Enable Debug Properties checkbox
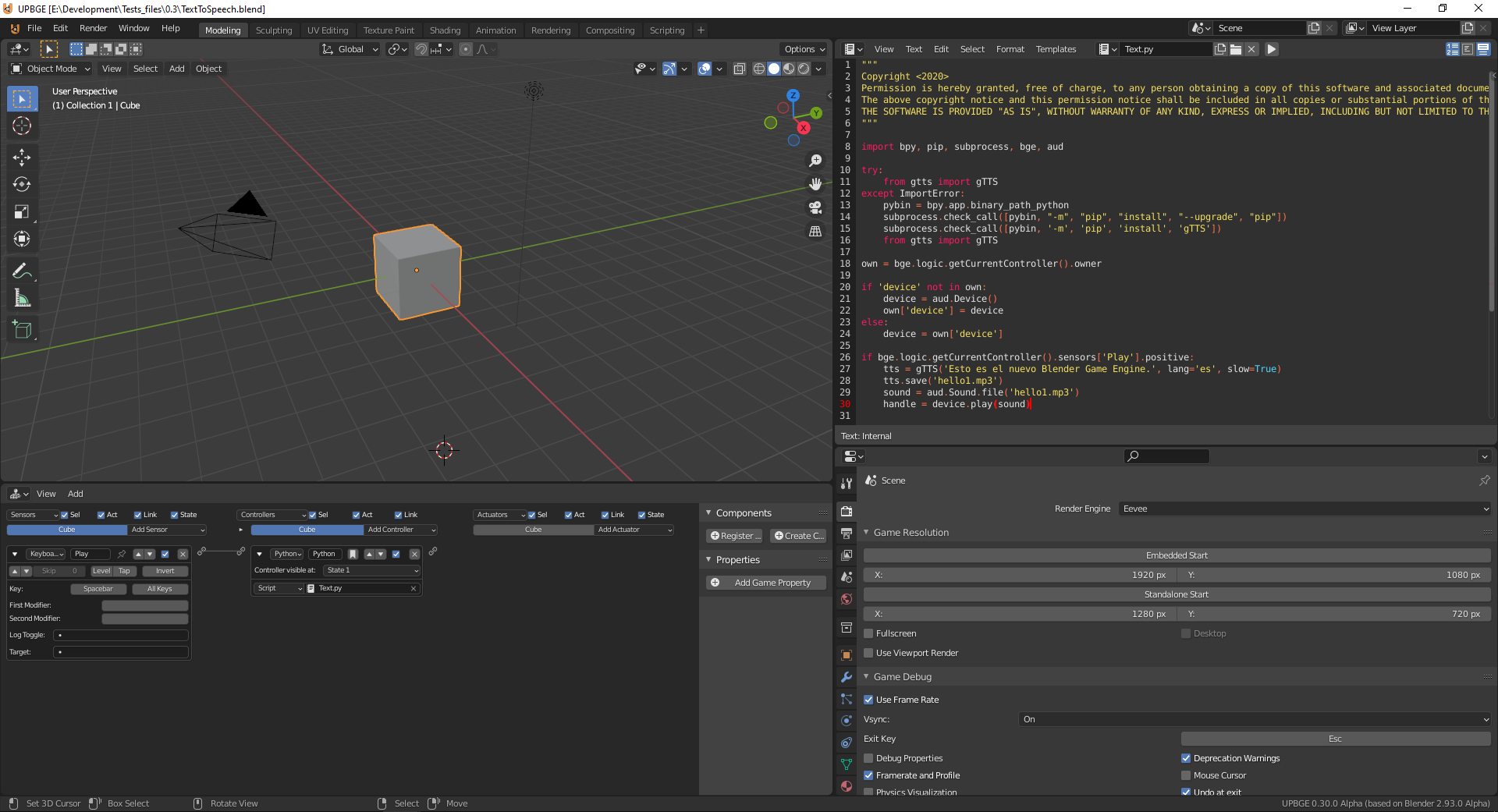The height and width of the screenshot is (812, 1498). [x=868, y=758]
